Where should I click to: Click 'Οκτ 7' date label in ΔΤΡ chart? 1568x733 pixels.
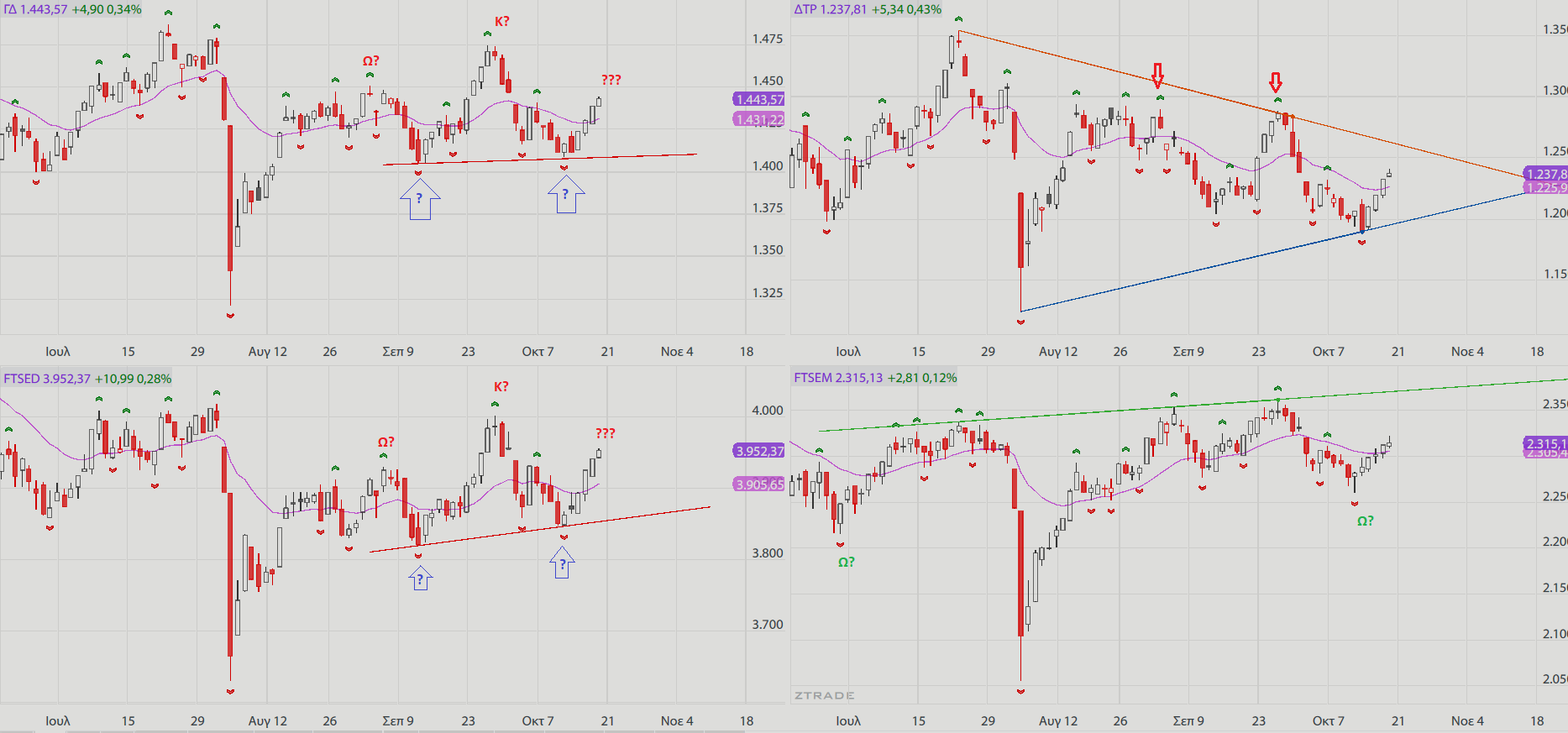(1329, 351)
